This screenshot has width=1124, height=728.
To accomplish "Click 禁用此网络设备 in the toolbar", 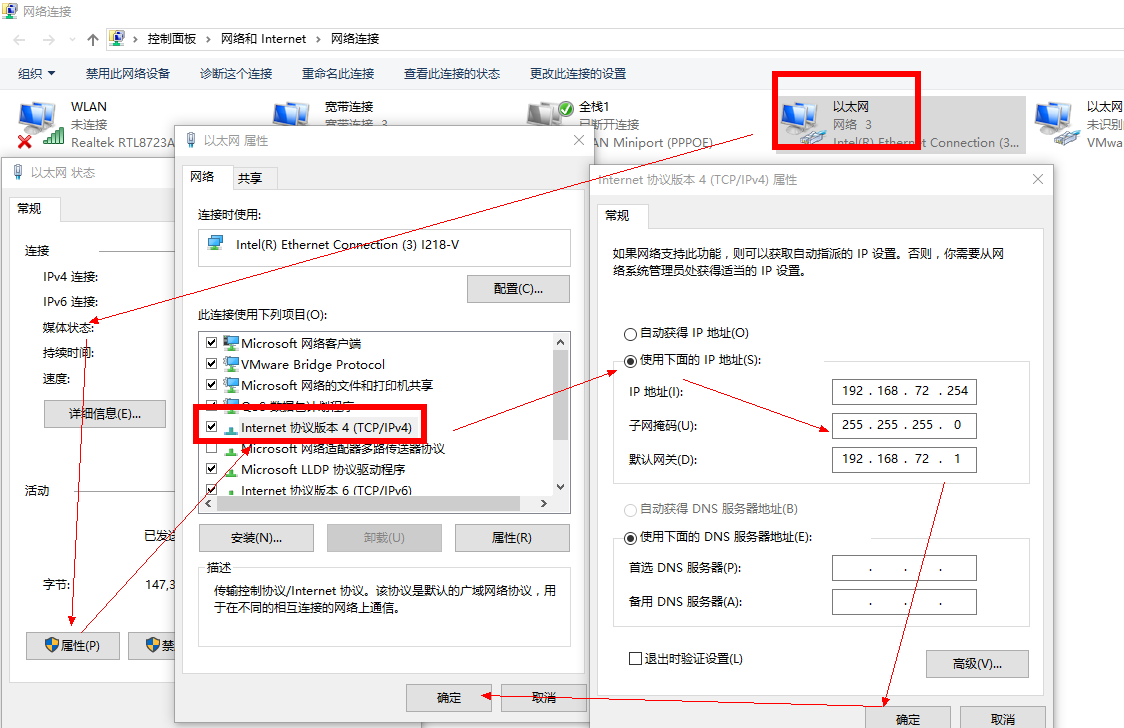I will click(x=128, y=73).
